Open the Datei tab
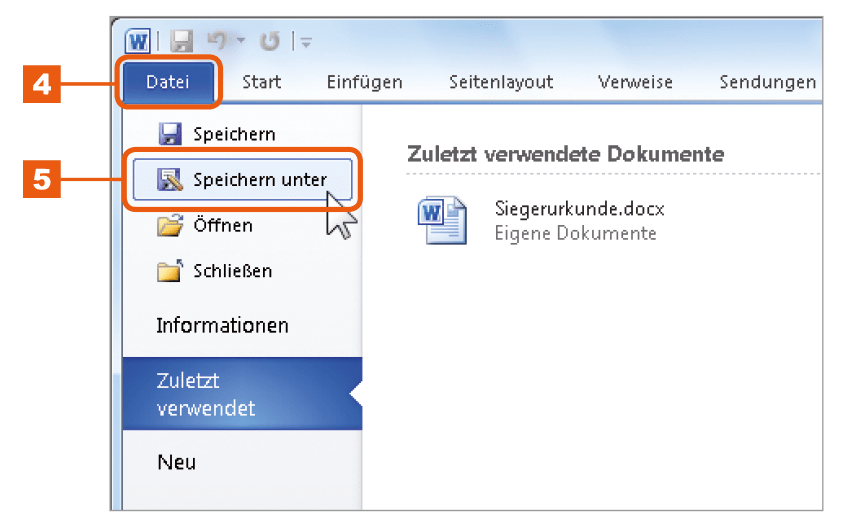 click(x=168, y=82)
